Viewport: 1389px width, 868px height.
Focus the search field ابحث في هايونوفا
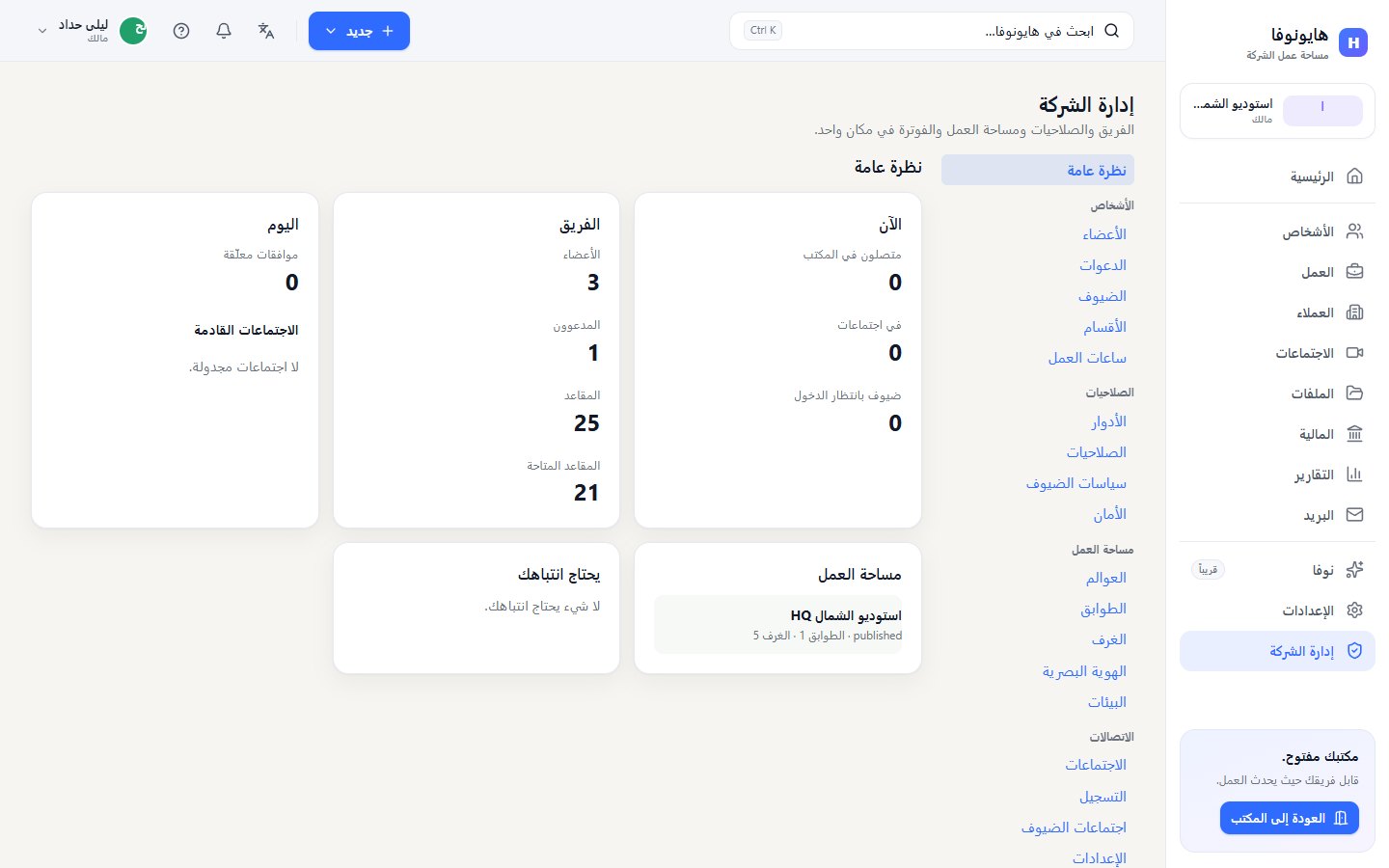pos(932,31)
